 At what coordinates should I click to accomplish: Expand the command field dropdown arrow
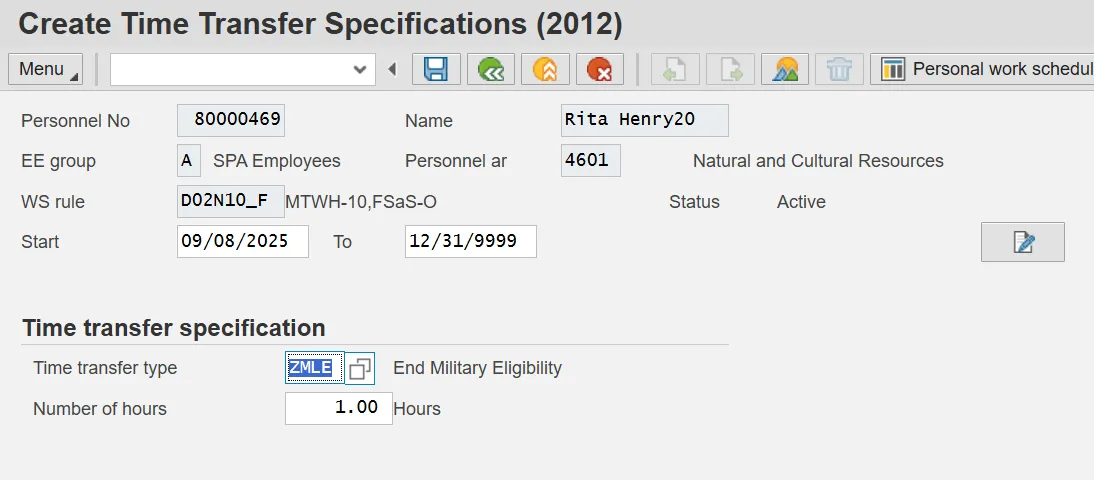pyautogui.click(x=360, y=69)
